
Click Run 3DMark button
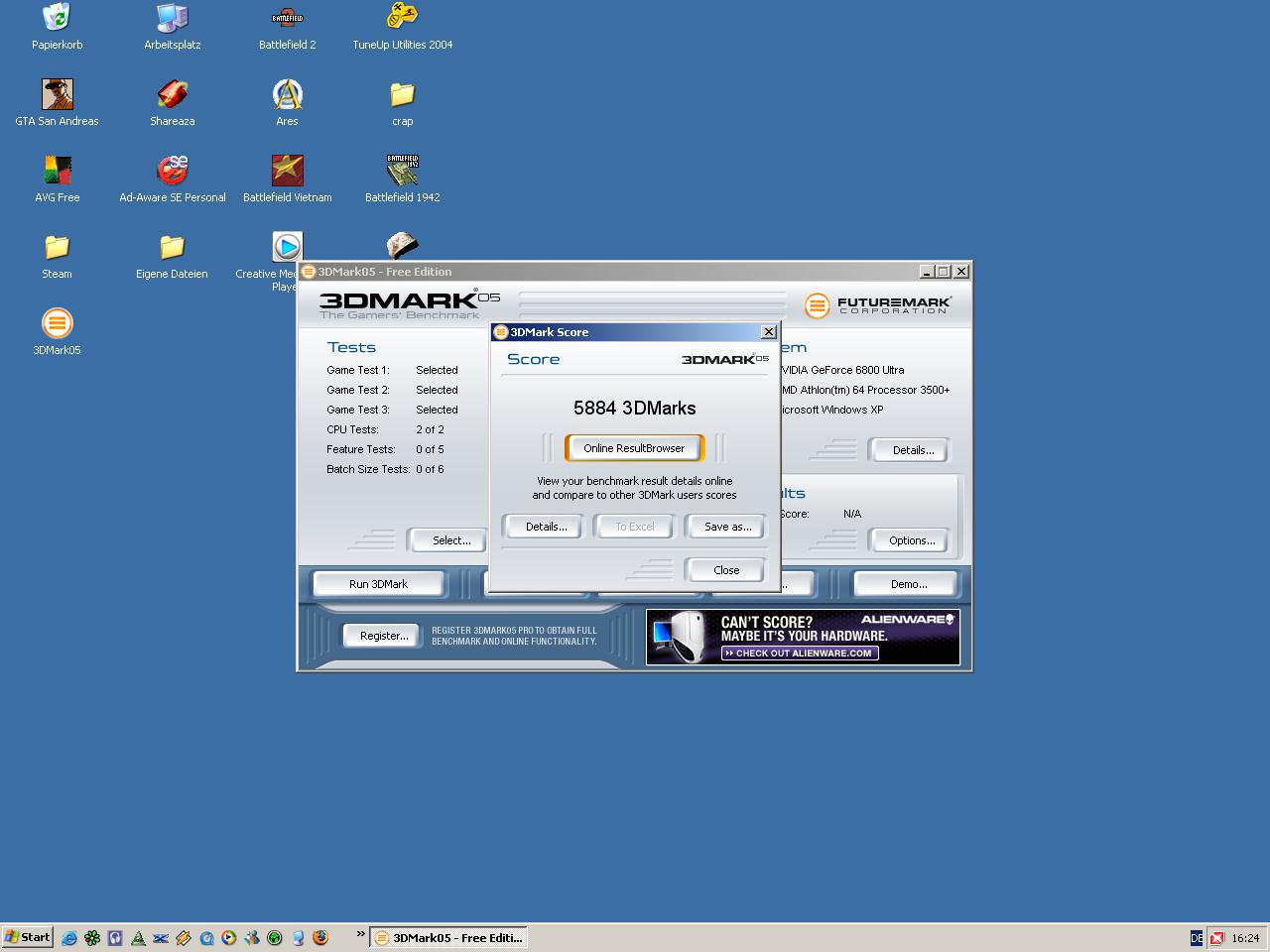point(378,584)
